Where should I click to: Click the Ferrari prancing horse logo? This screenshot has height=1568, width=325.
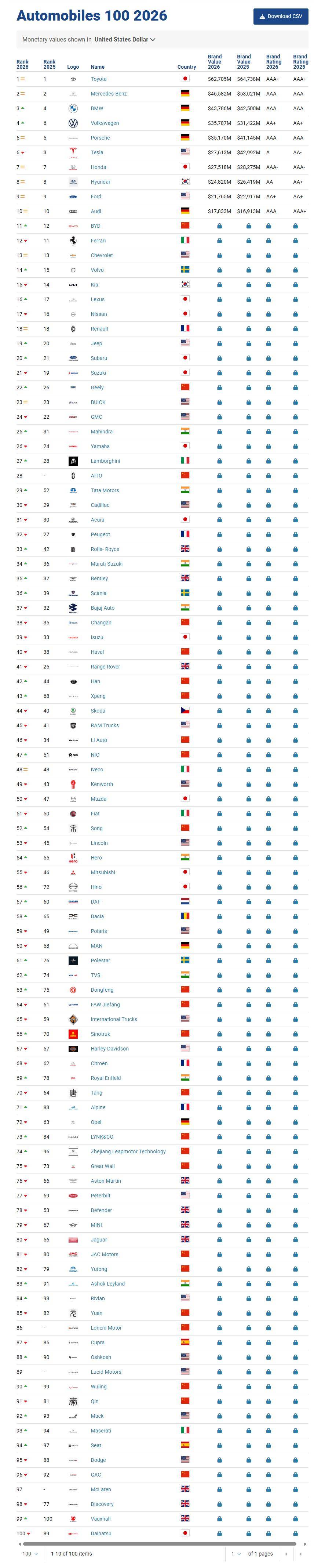tap(73, 241)
